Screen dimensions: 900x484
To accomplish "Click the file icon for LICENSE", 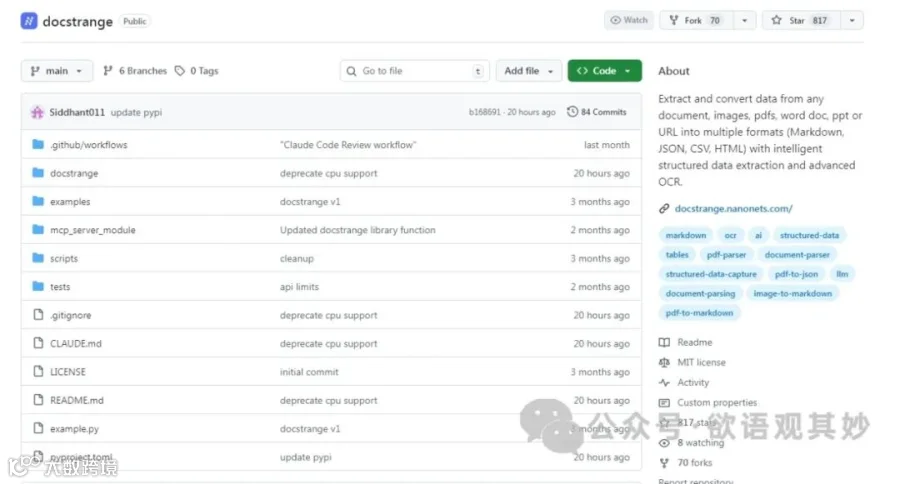I will (38, 371).
